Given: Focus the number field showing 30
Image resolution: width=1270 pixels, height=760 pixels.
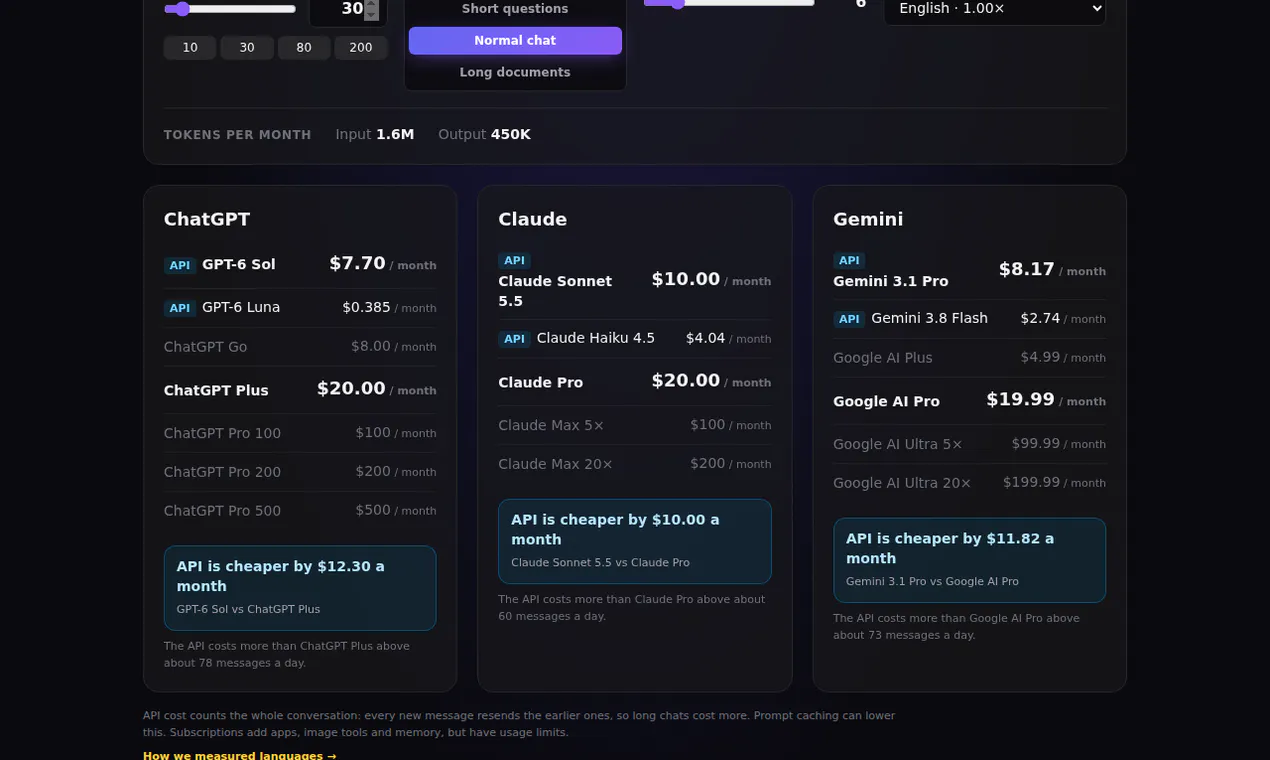Looking at the screenshot, I should point(348,10).
